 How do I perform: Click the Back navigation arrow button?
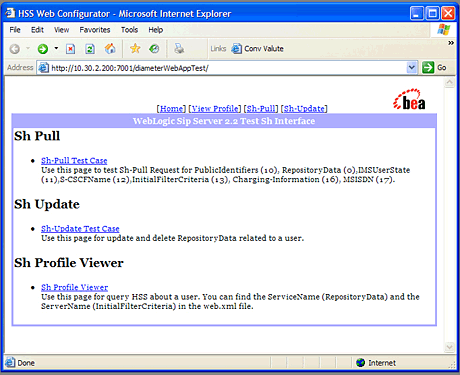click(x=15, y=49)
